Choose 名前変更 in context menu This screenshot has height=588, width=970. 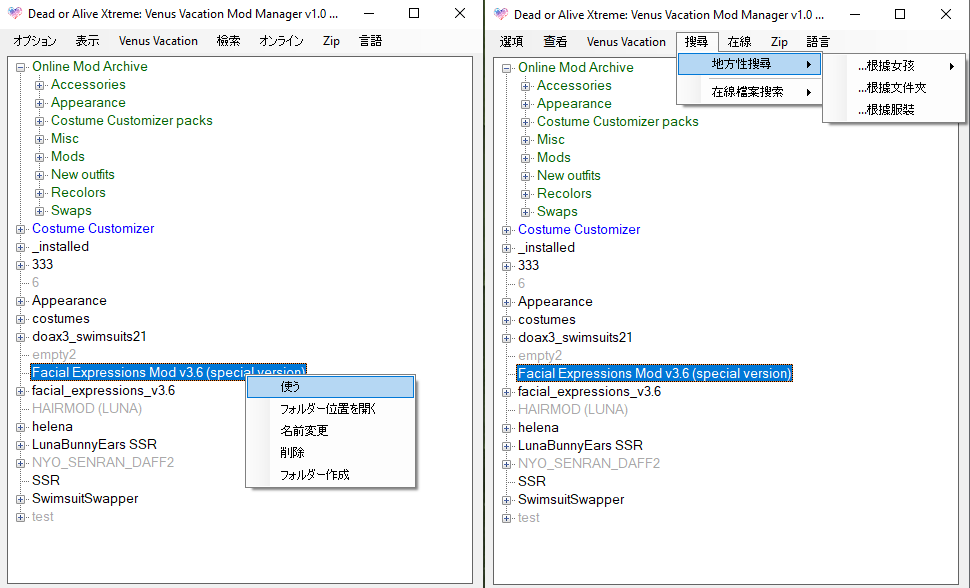330,431
